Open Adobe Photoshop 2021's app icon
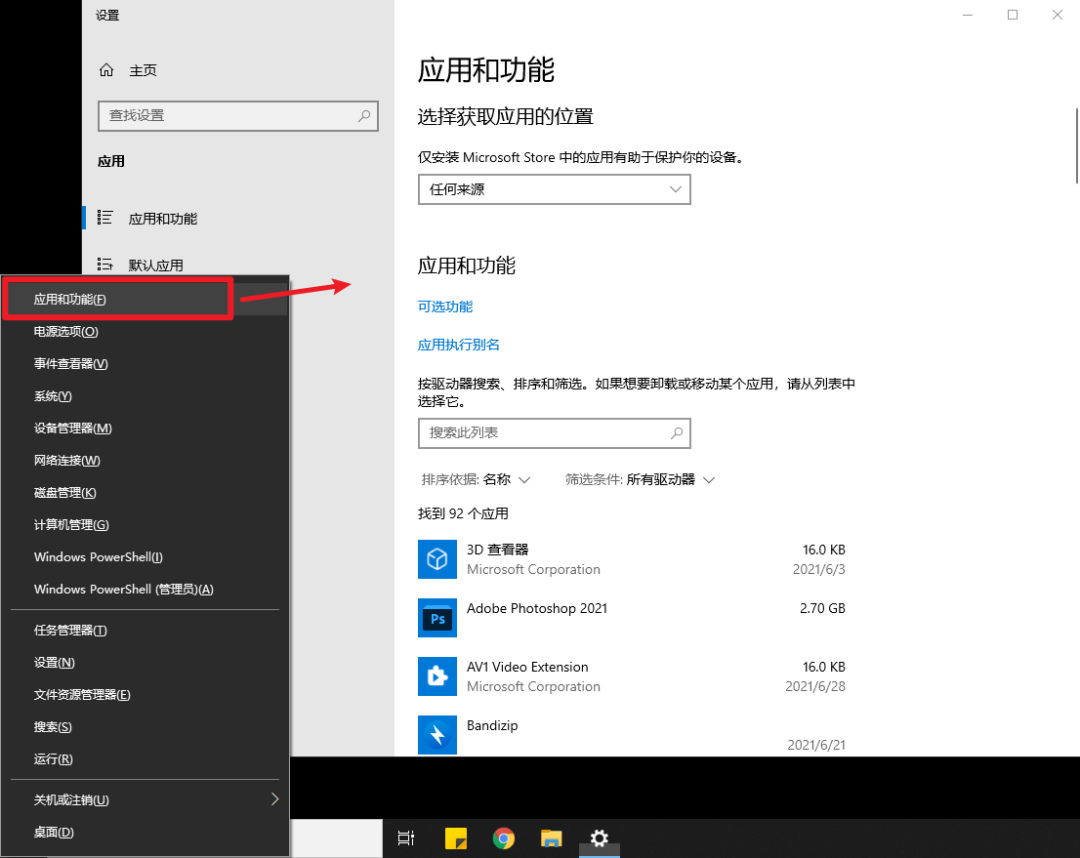This screenshot has width=1080, height=858. point(437,618)
